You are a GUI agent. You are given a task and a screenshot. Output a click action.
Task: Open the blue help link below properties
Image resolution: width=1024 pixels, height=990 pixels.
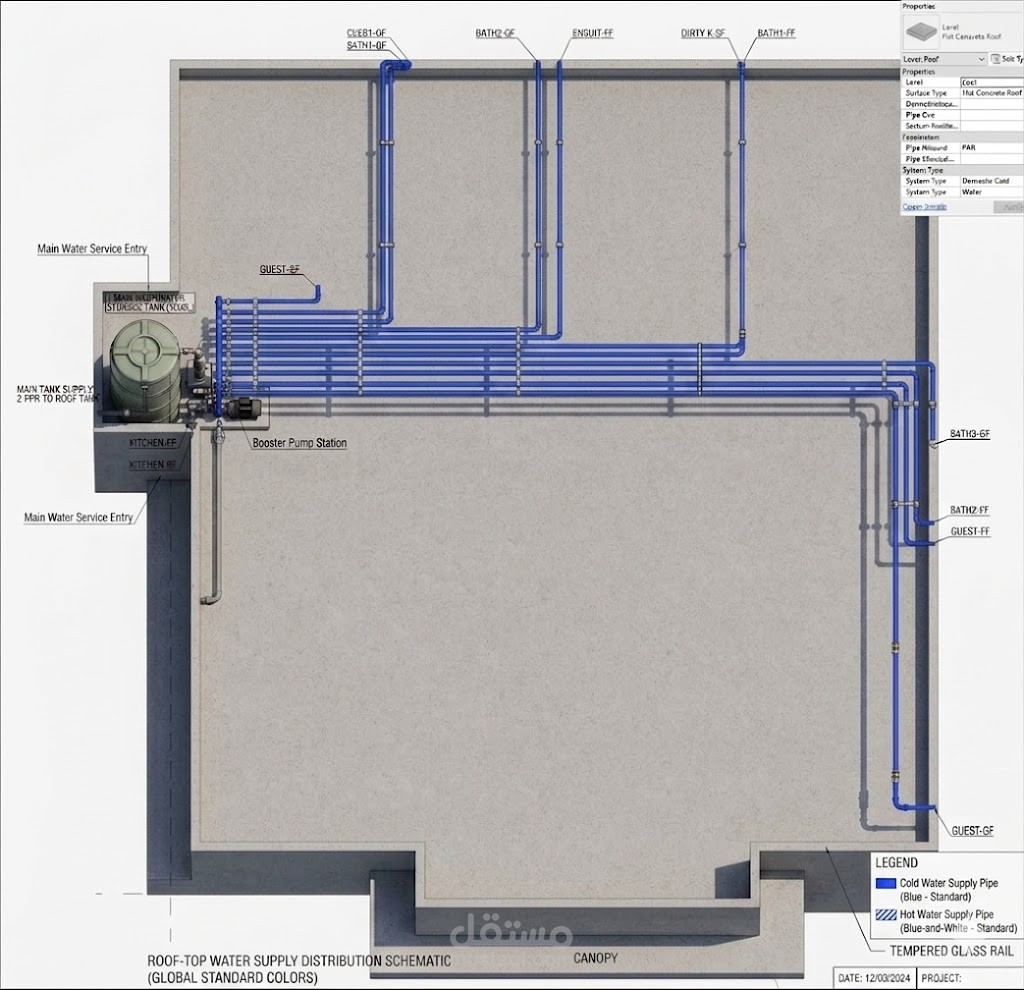(x=924, y=207)
